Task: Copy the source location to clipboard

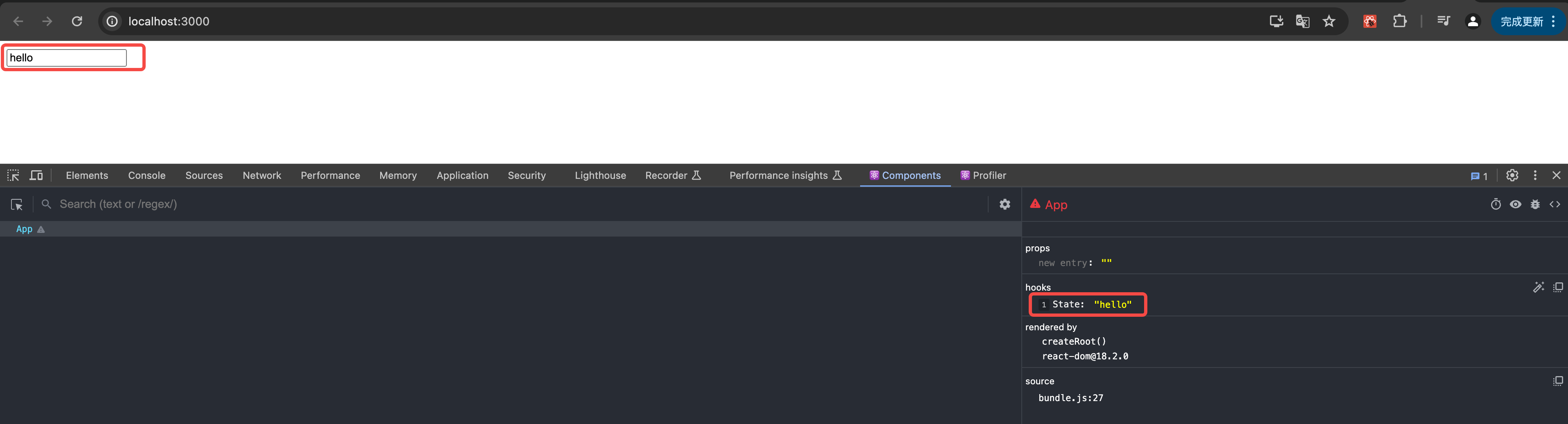Action: click(x=1558, y=381)
